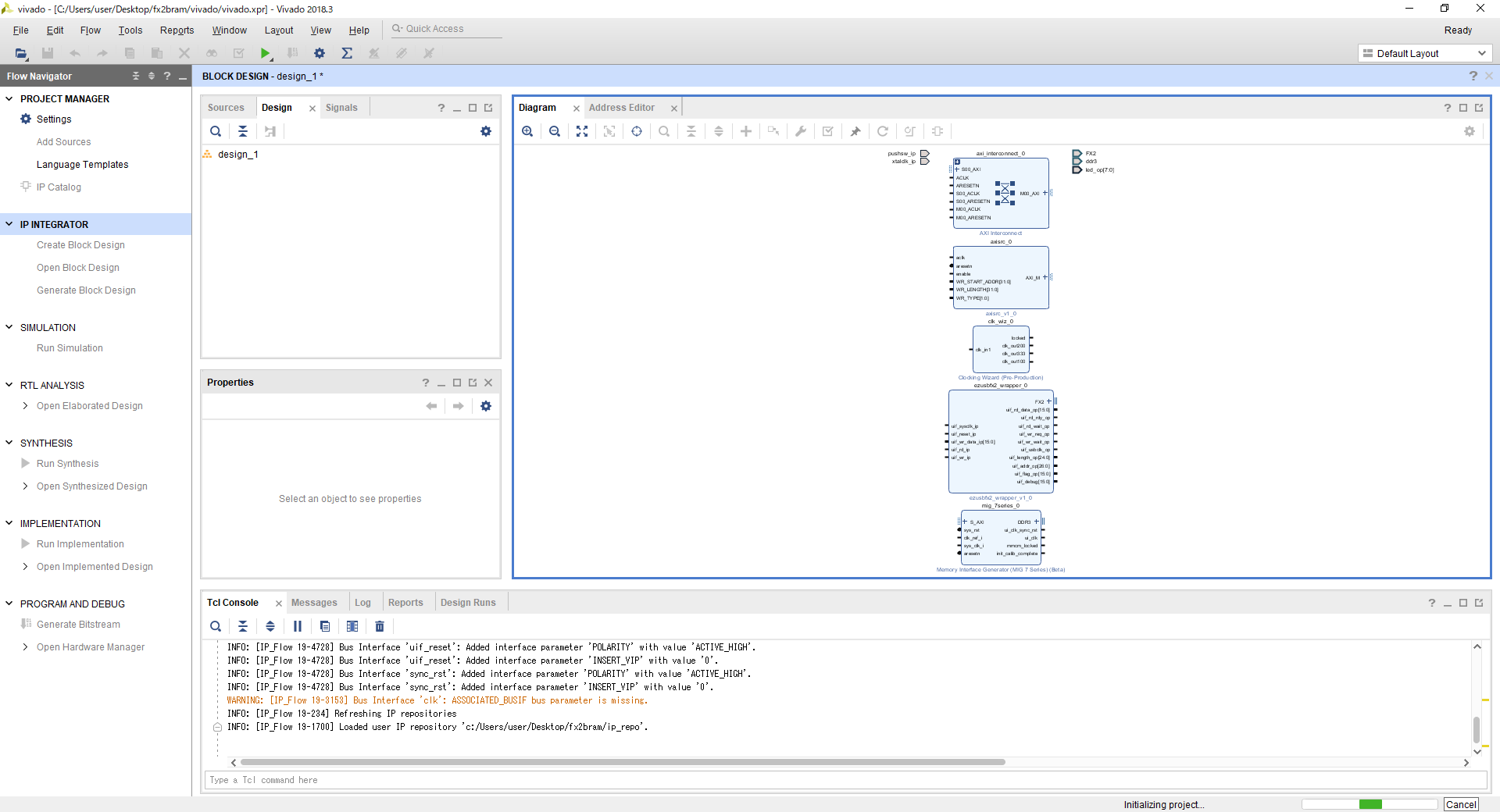Click the crosshair icon in Diagram toolbar
Viewport: 1500px width, 812px height.
(637, 131)
